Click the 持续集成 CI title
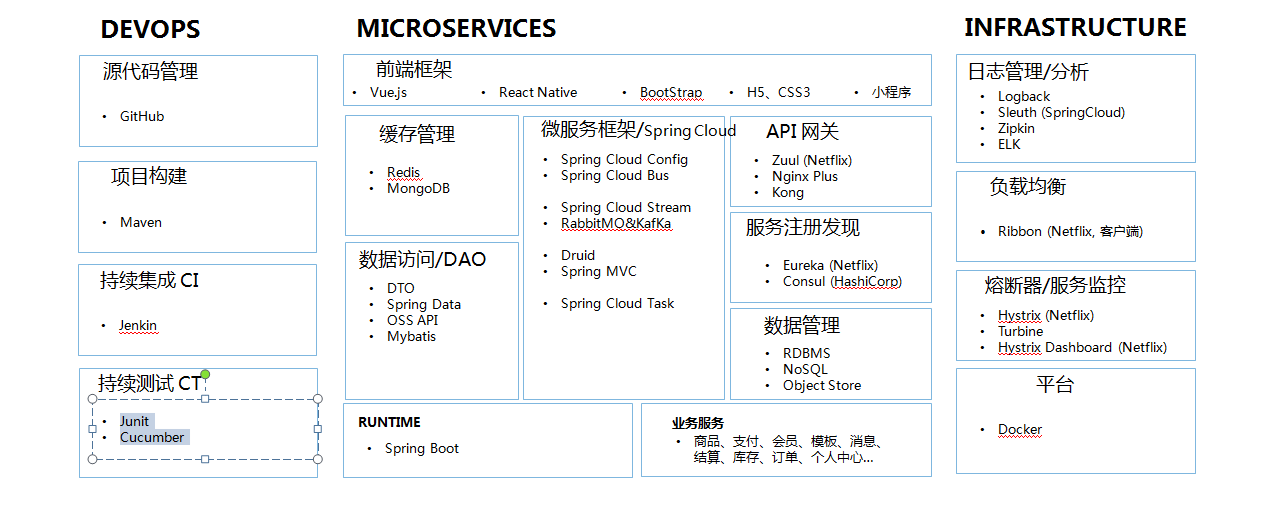 (149, 280)
